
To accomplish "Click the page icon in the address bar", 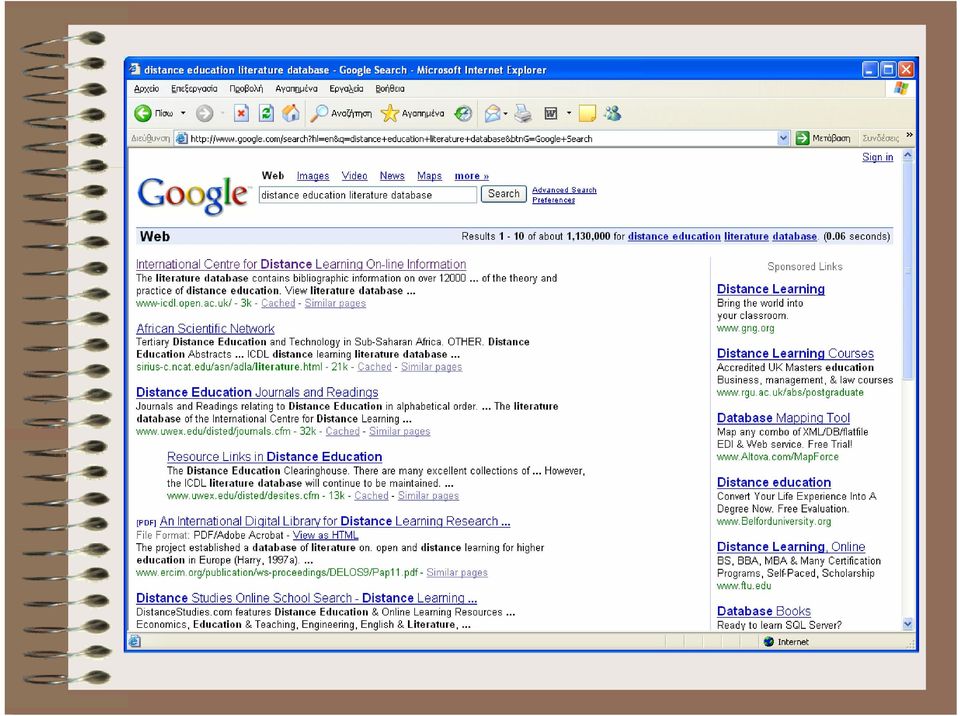I will click(x=181, y=138).
